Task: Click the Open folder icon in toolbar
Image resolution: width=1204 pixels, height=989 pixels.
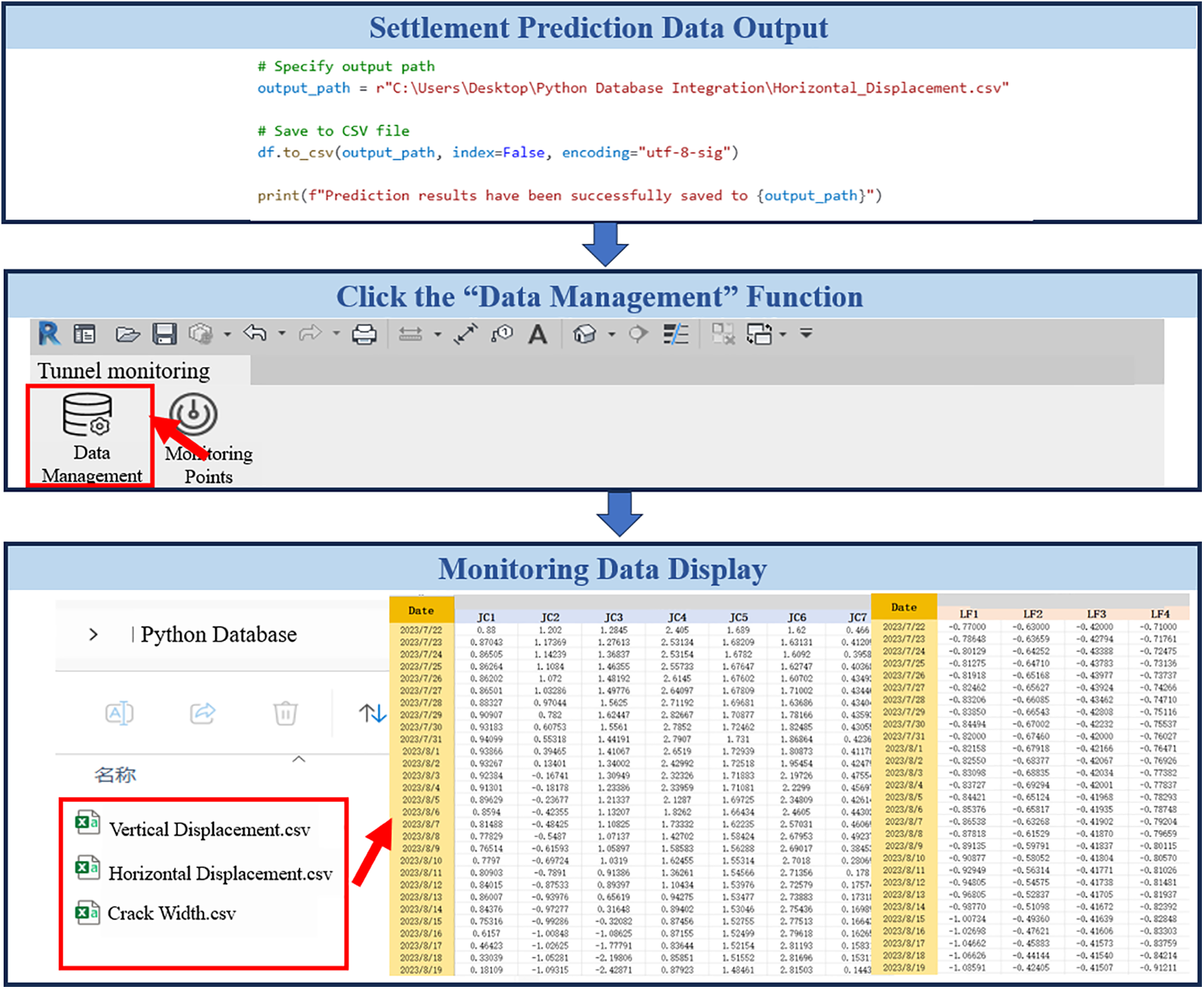Action: tap(127, 334)
